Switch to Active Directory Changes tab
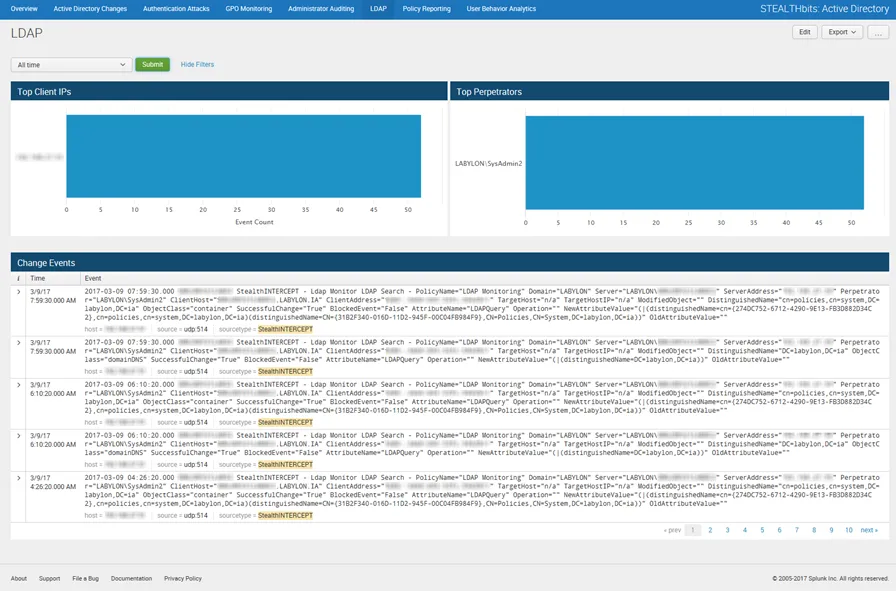Viewport: 896px width, 591px height. tap(90, 9)
